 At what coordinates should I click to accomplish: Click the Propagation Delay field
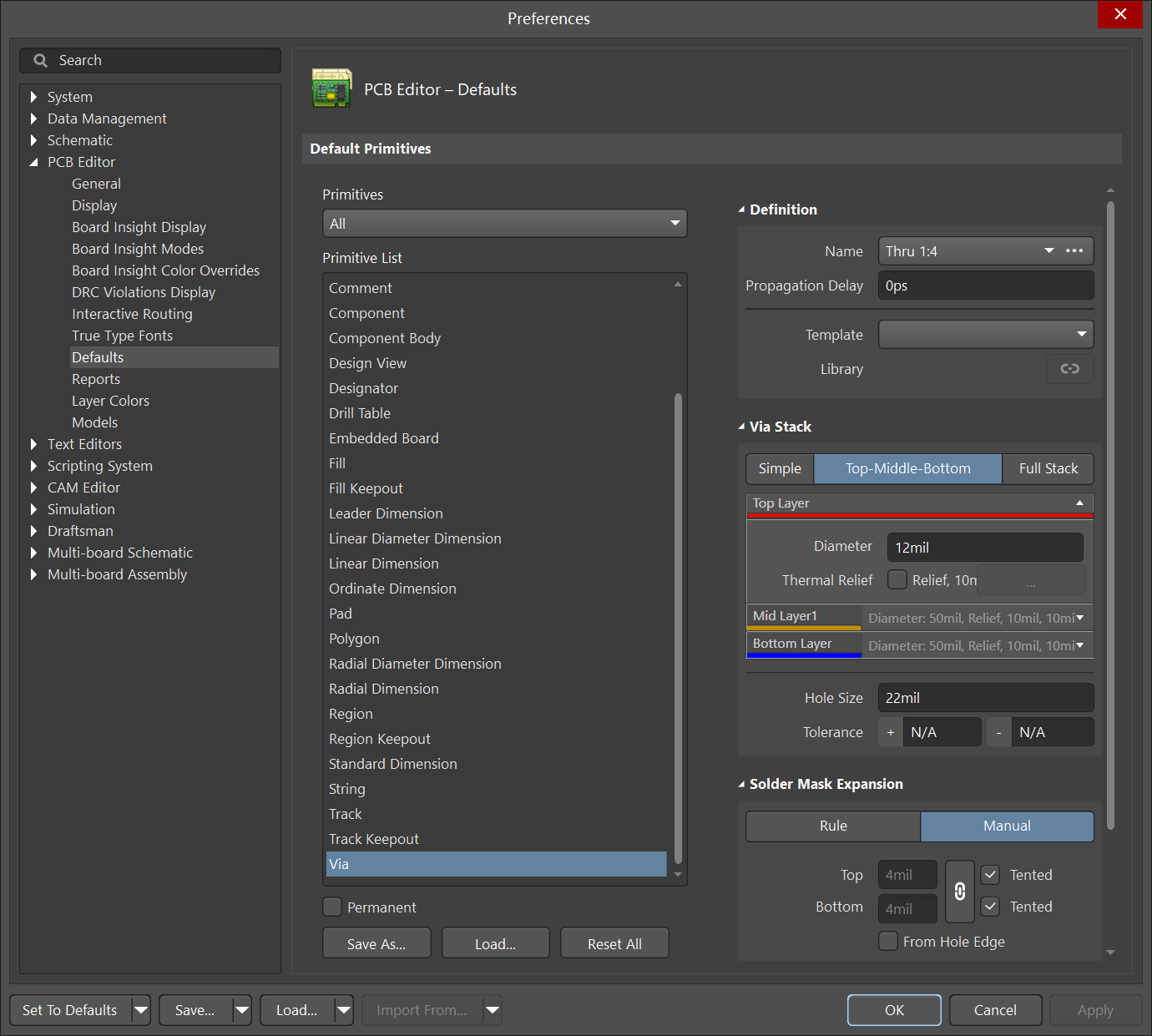point(986,286)
